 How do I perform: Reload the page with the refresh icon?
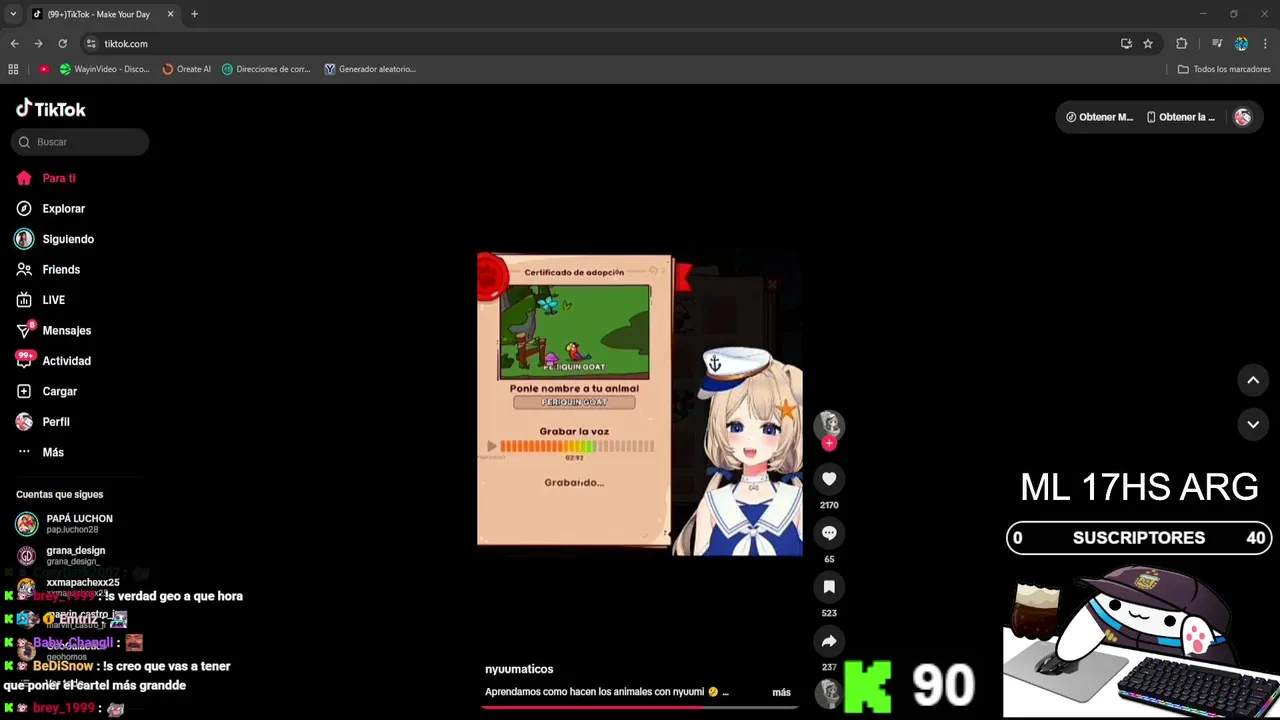click(62, 44)
